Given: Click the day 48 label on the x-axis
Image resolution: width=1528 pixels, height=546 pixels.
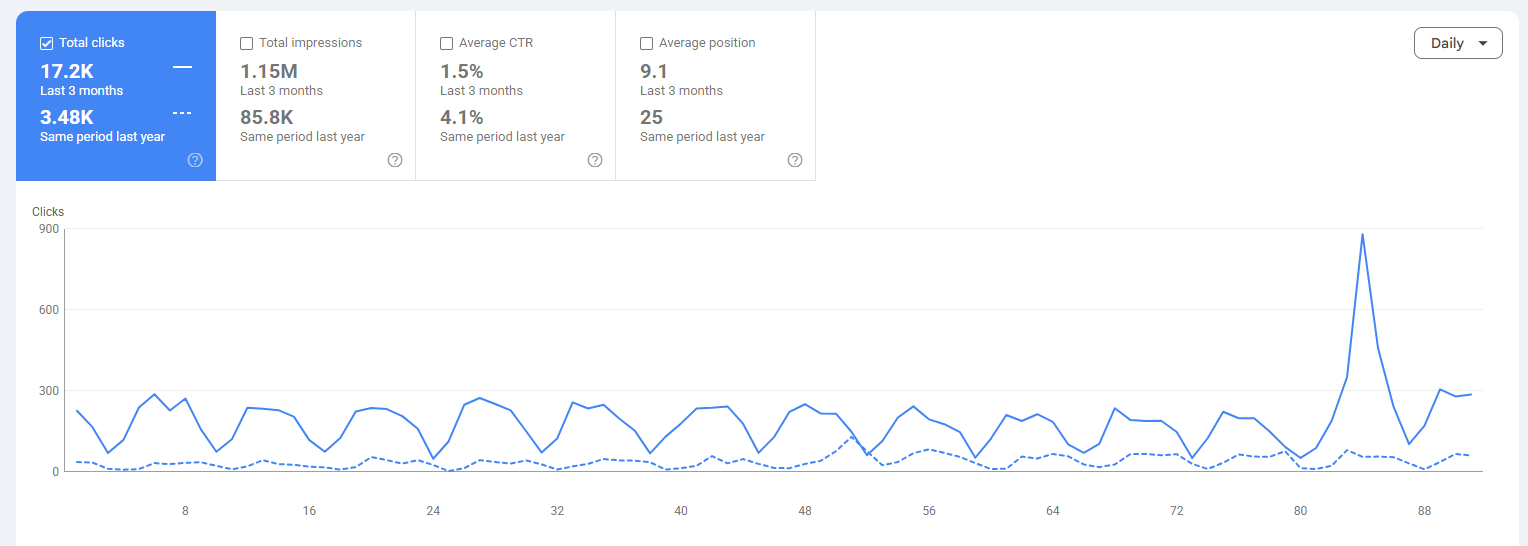Looking at the screenshot, I should pos(805,511).
